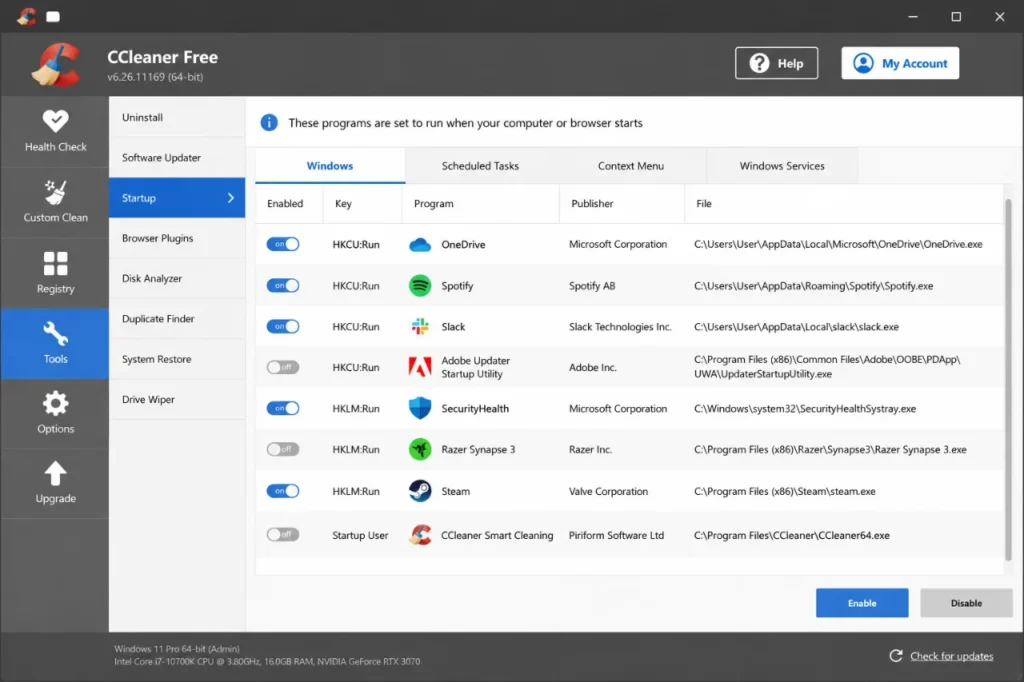1024x682 pixels.
Task: Switch to Windows Services tab
Action: [782, 166]
